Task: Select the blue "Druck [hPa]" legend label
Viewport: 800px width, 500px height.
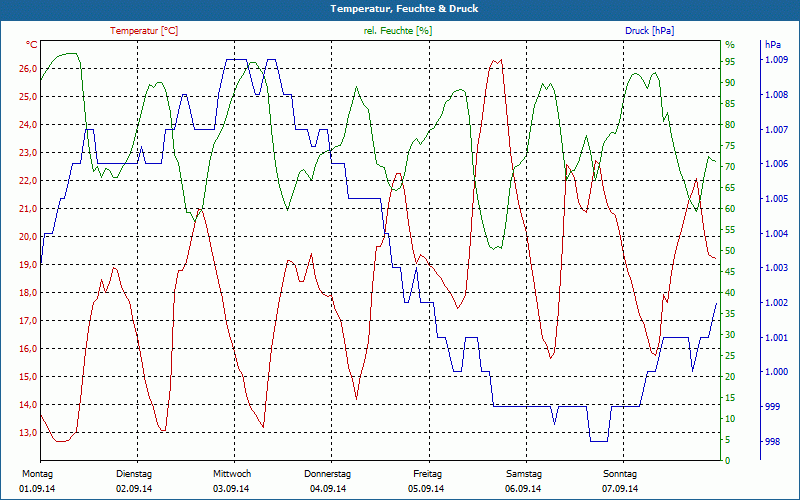Action: (x=649, y=31)
